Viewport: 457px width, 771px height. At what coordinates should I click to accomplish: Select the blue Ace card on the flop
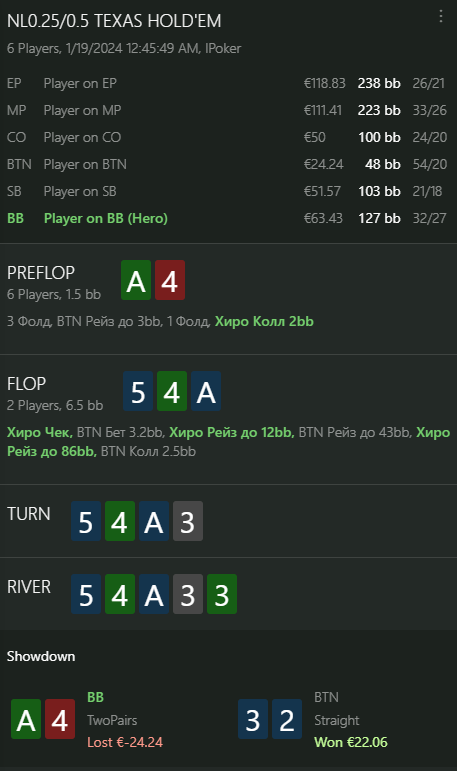(206, 391)
